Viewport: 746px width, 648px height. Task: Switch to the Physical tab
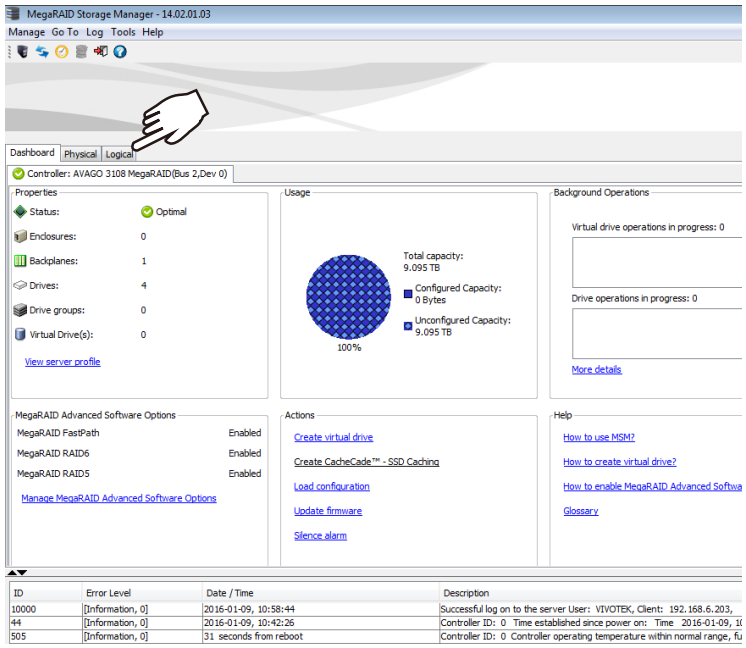(80, 154)
